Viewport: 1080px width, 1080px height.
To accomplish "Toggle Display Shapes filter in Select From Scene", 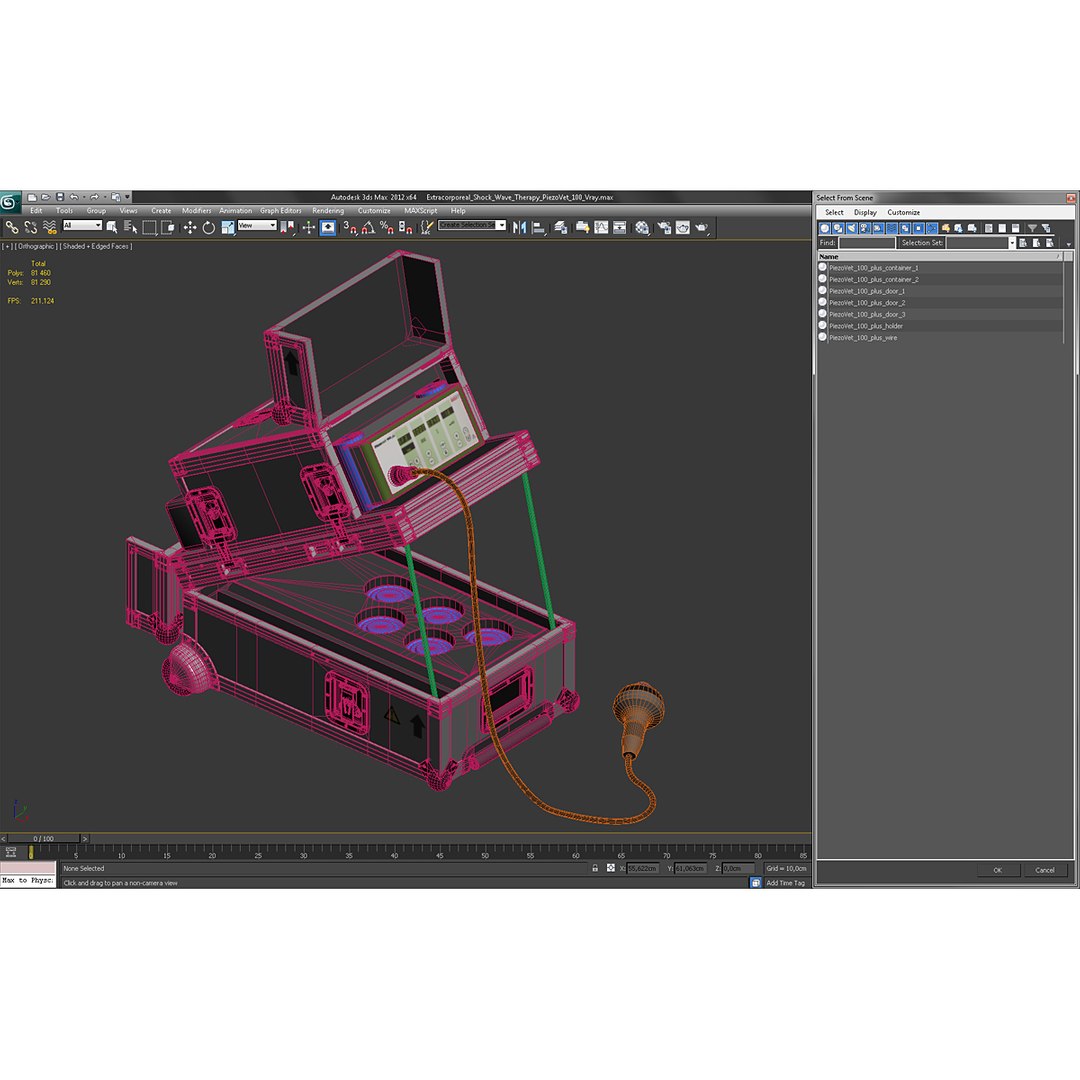I will pyautogui.click(x=838, y=228).
